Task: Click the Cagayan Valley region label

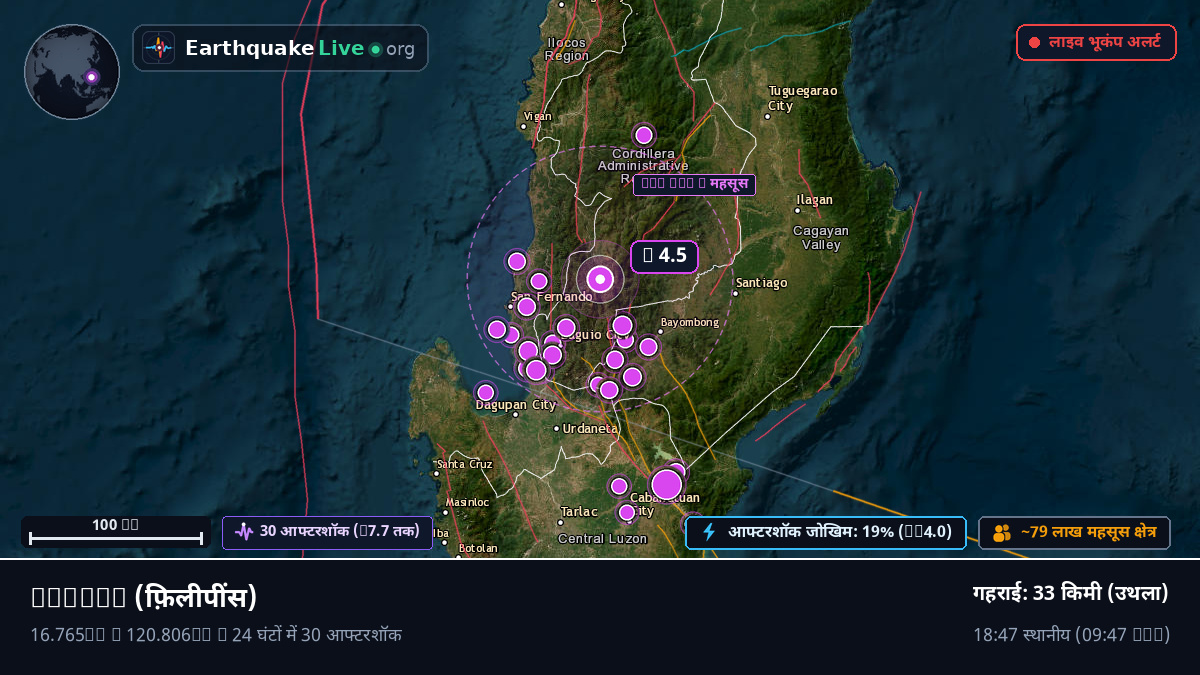Action: click(821, 237)
